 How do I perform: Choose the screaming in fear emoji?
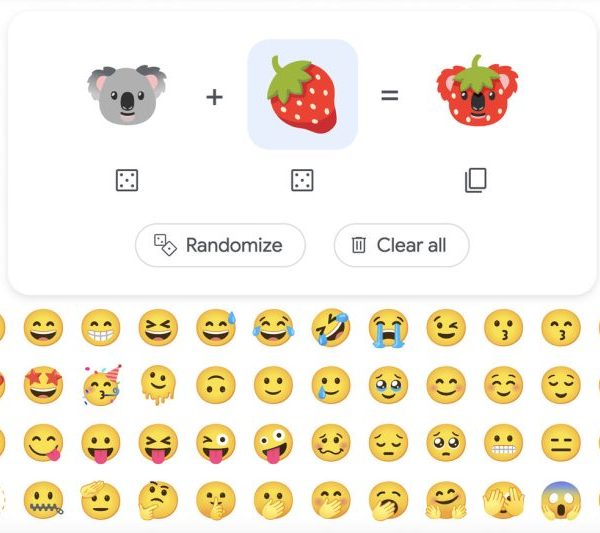coord(561,500)
